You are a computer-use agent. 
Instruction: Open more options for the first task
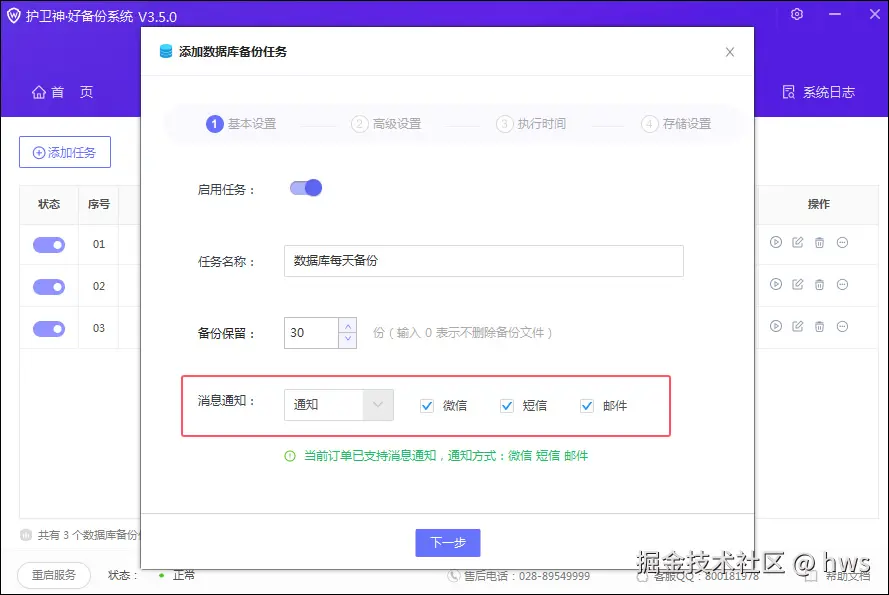tap(843, 242)
